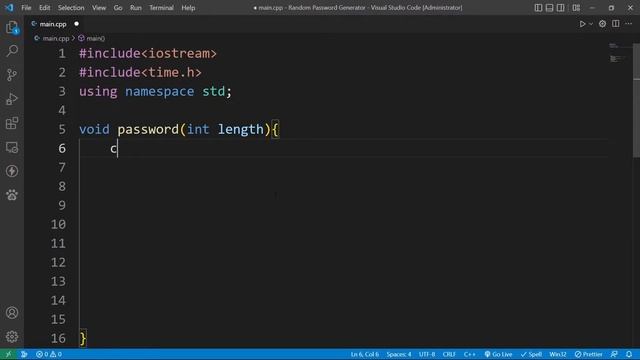This screenshot has height=360, width=640.
Task: Click the time.h include on line 2
Action: 140,73
